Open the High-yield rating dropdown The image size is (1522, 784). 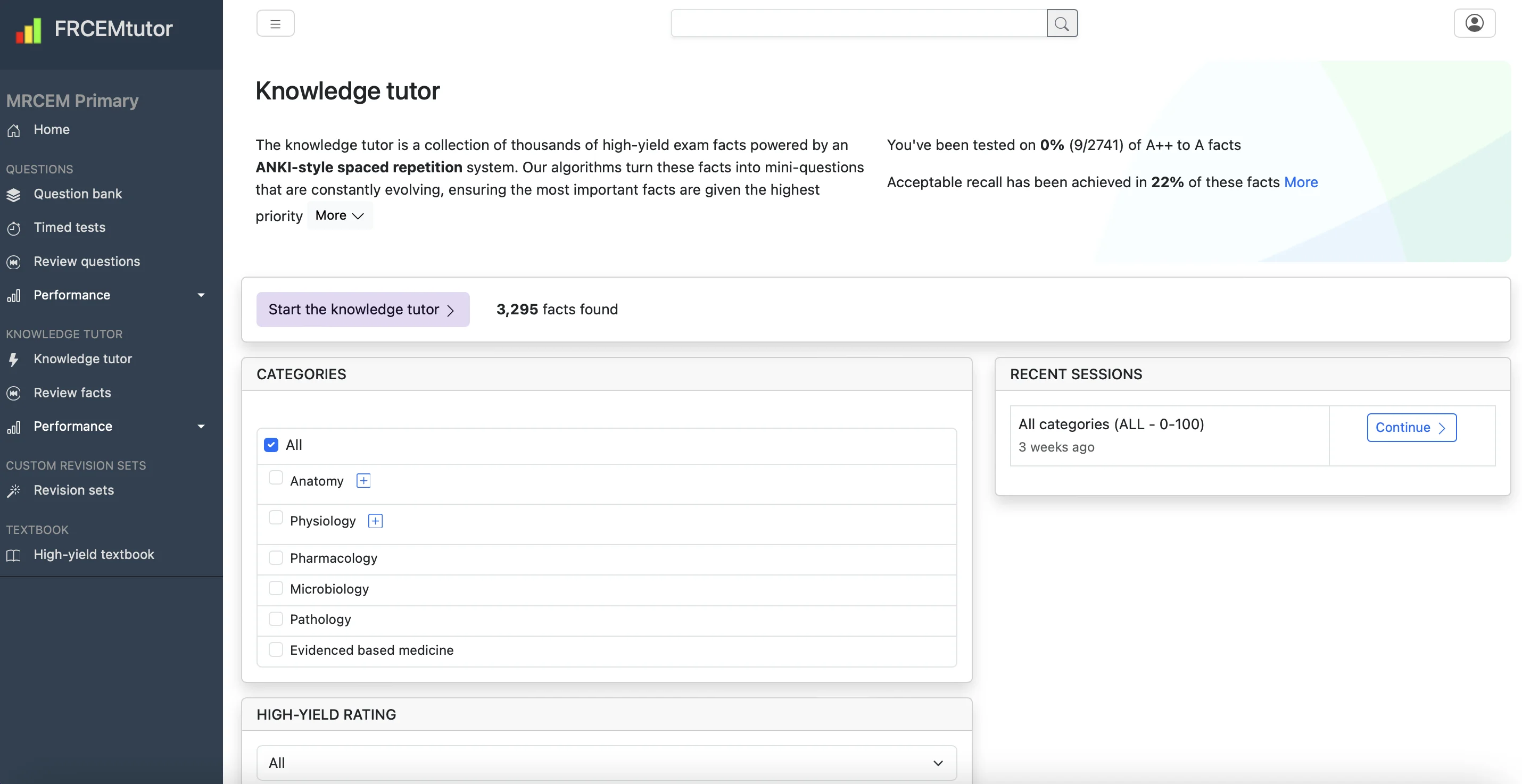click(605, 763)
